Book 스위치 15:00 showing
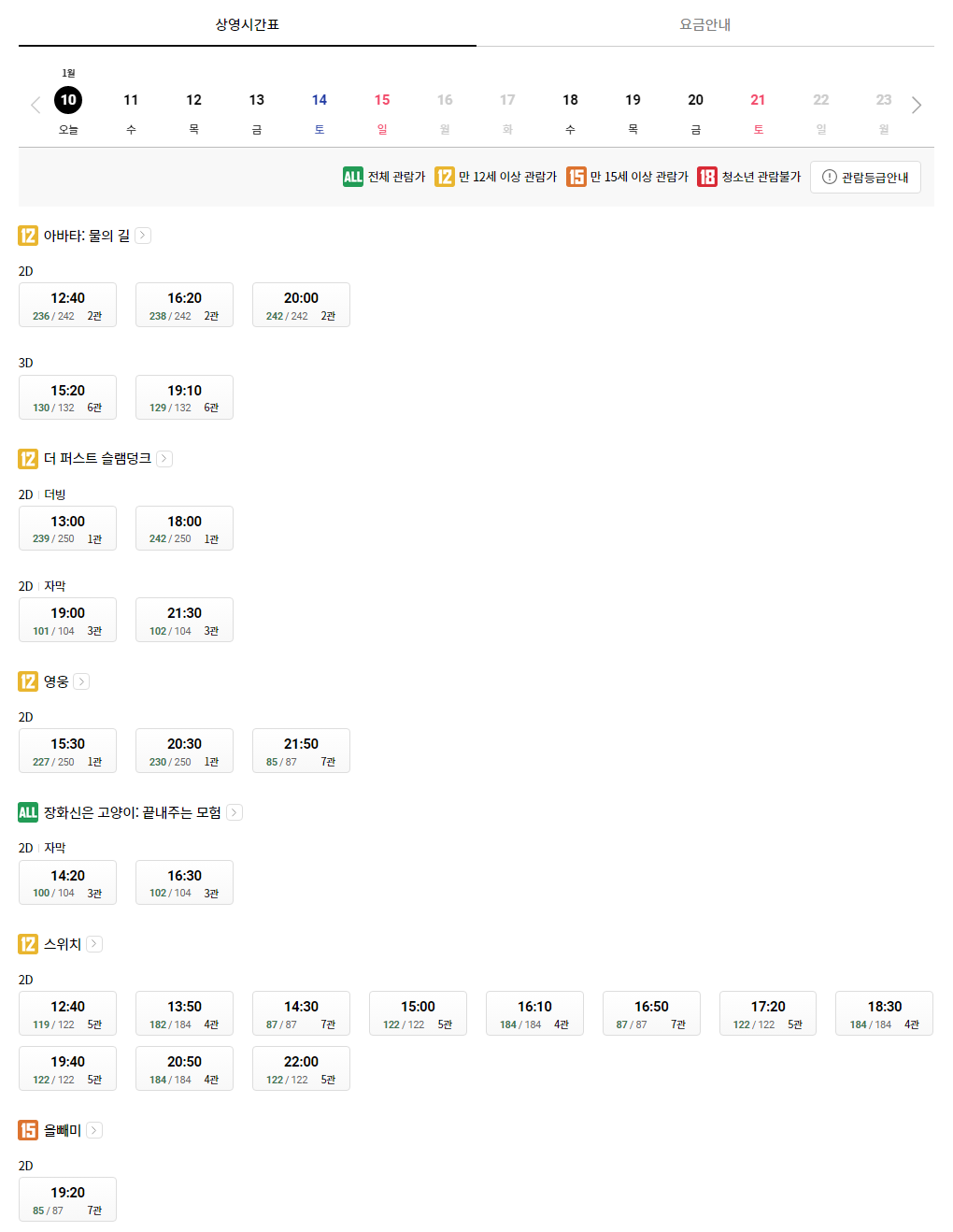Viewport: 953px width, 1232px height. coord(418,1013)
